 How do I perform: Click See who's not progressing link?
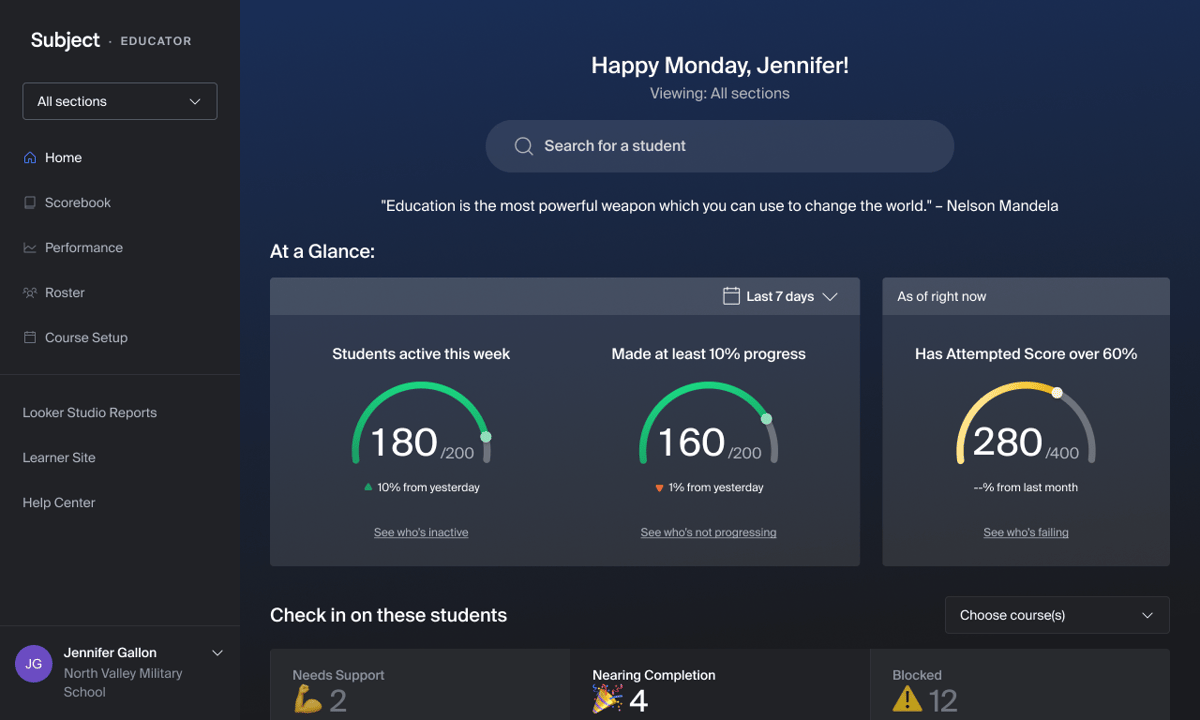(x=708, y=533)
